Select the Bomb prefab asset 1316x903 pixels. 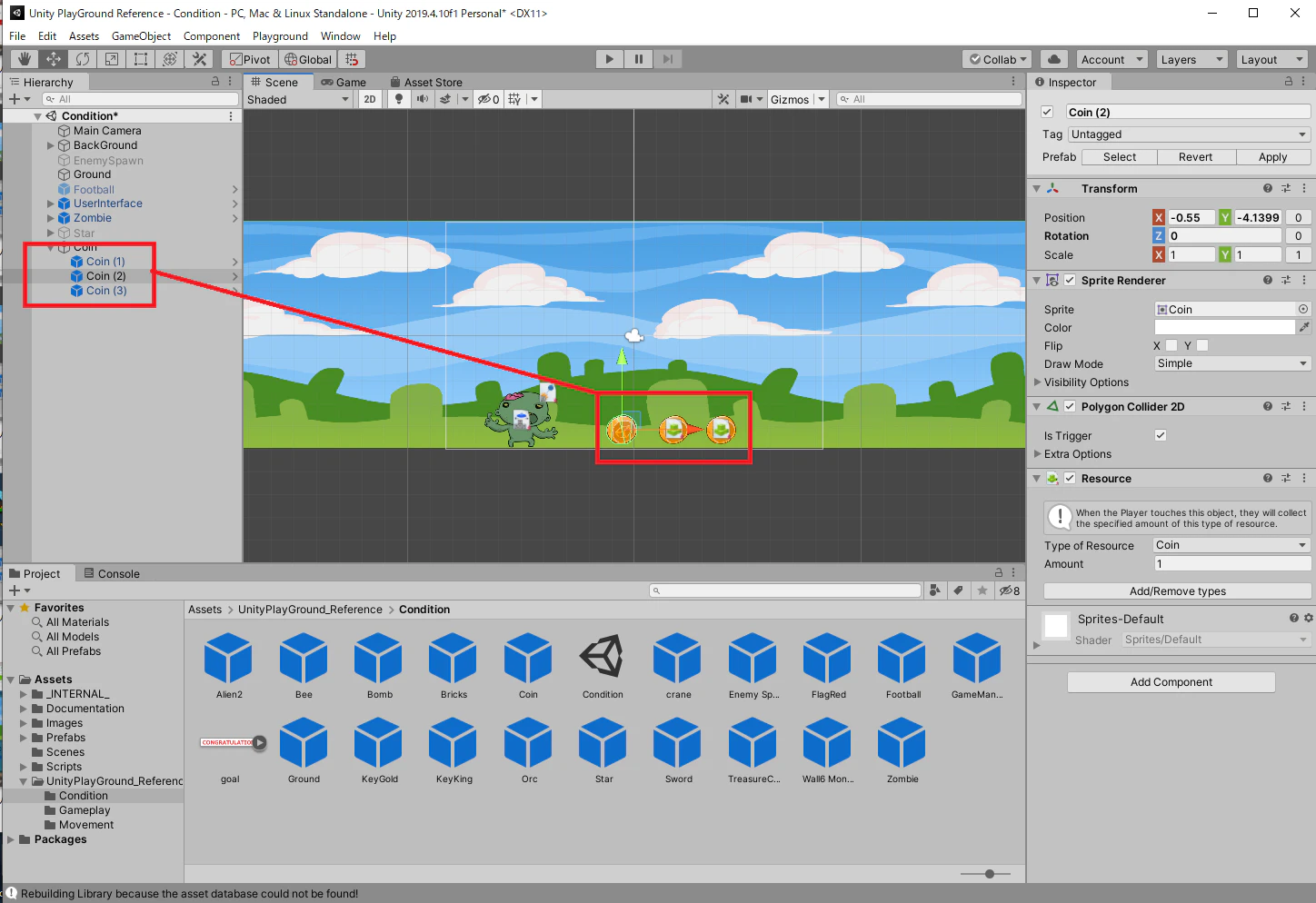380,666
